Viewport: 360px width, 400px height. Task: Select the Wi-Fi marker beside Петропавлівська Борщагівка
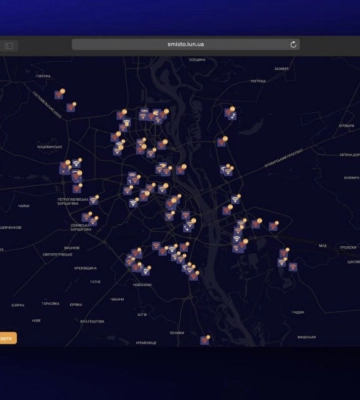93,200
